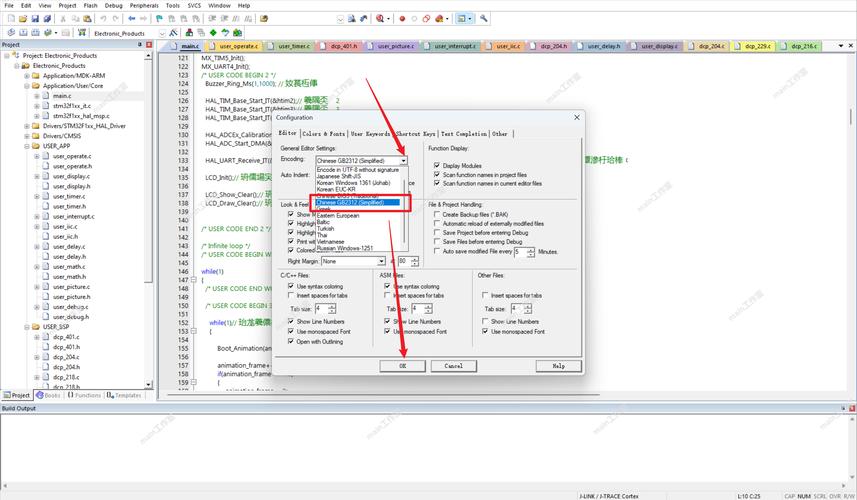
Task: Open the Pack Installer icon
Action: tap(237, 33)
